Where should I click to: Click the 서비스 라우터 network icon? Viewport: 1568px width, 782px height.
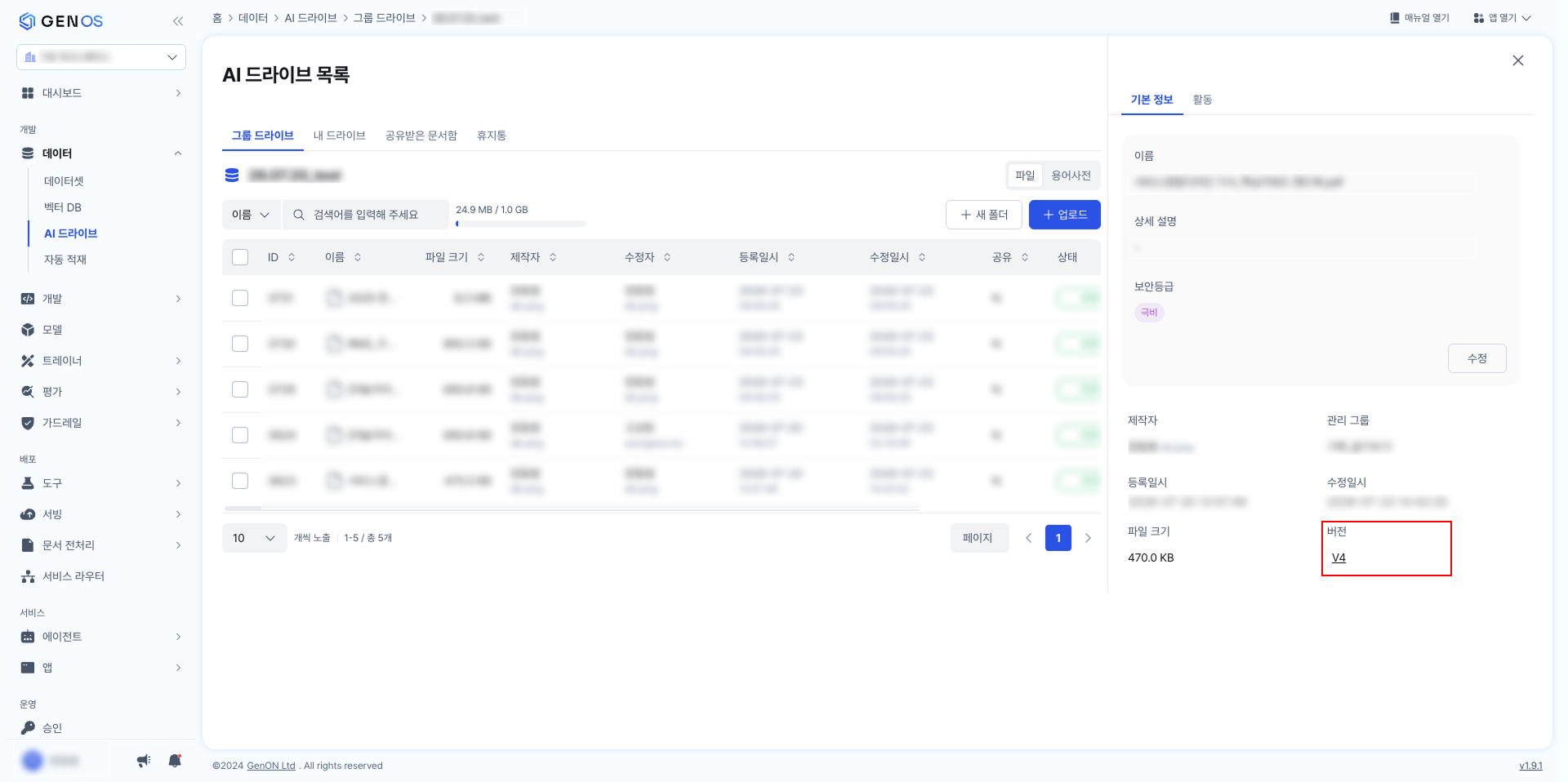click(x=28, y=576)
